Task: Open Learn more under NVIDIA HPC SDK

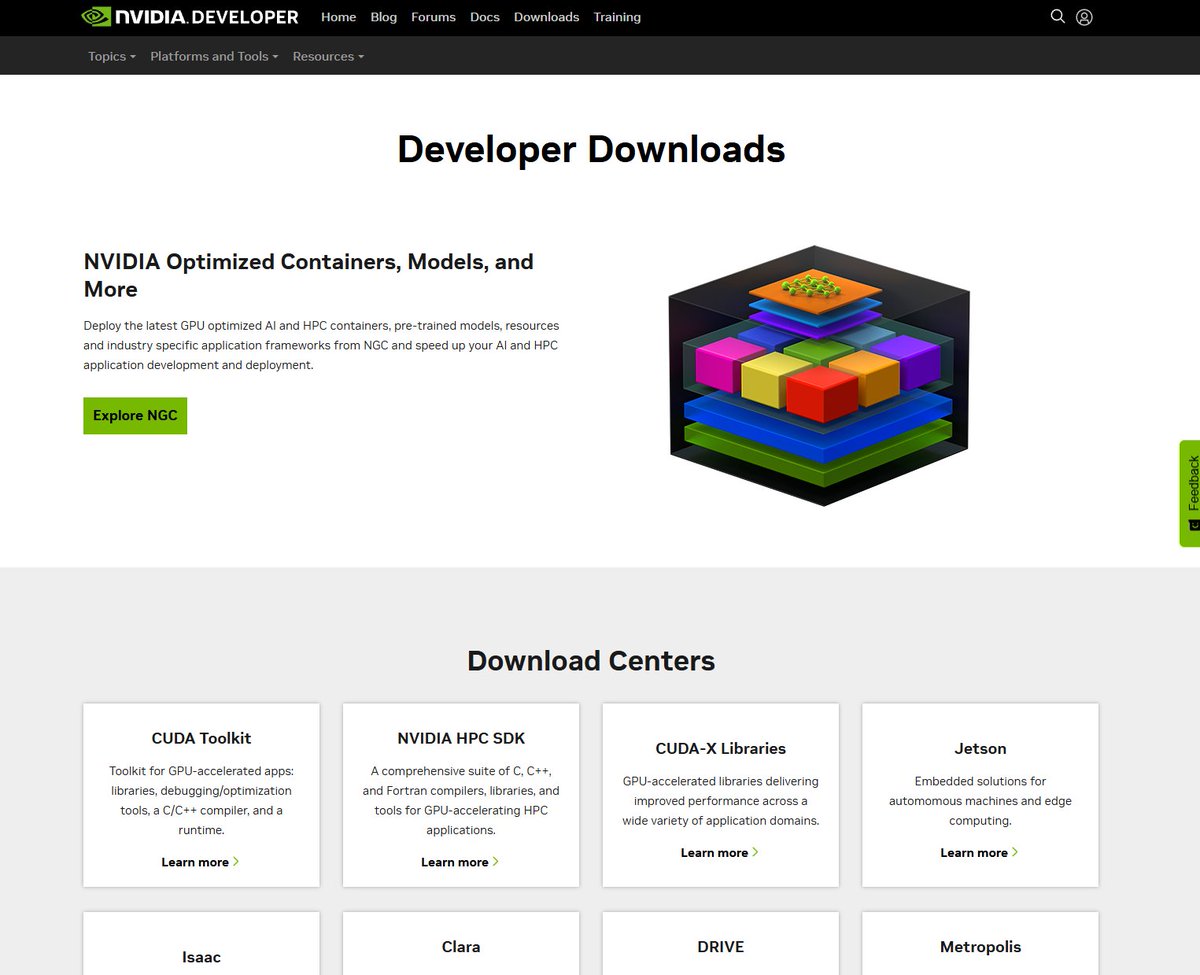Action: (x=460, y=862)
